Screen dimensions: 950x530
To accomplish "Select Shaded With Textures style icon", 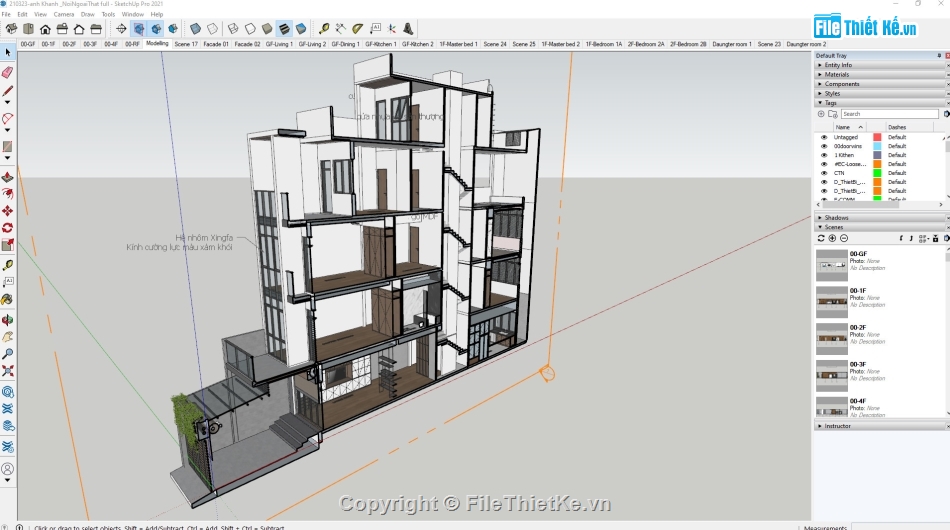I will pyautogui.click(x=284, y=28).
